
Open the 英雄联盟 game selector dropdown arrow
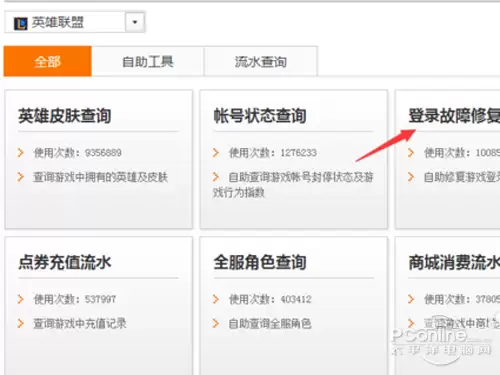(135, 22)
